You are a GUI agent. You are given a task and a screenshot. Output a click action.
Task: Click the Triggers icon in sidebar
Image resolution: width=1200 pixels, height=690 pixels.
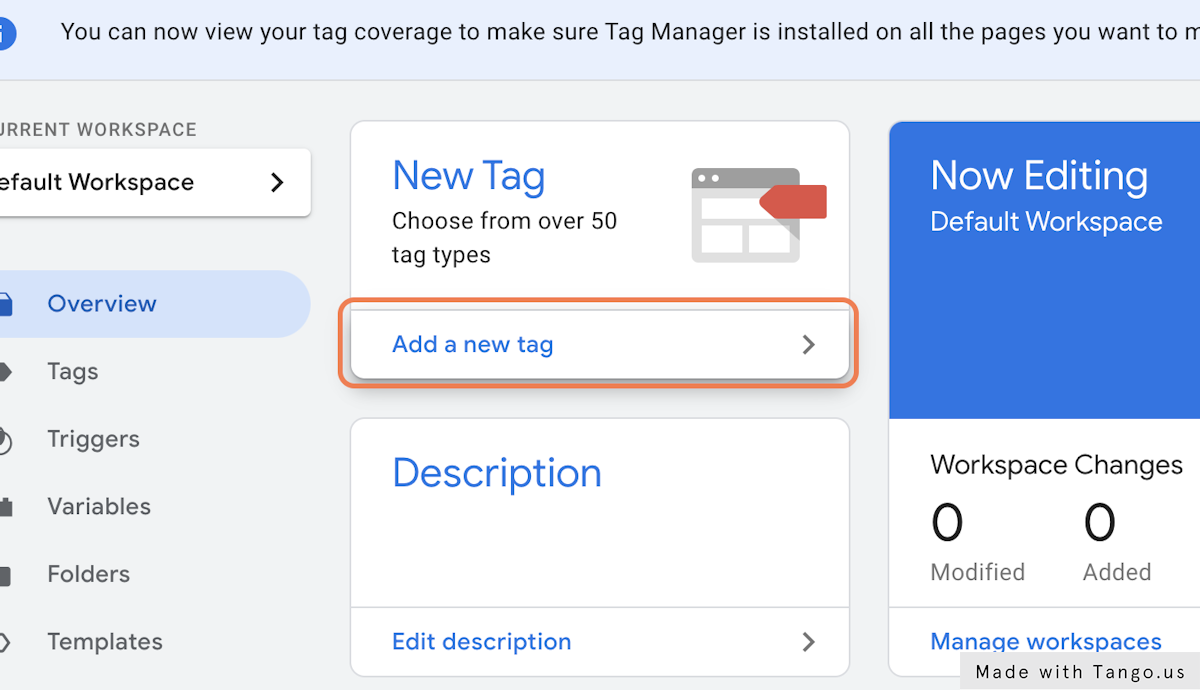(5, 440)
